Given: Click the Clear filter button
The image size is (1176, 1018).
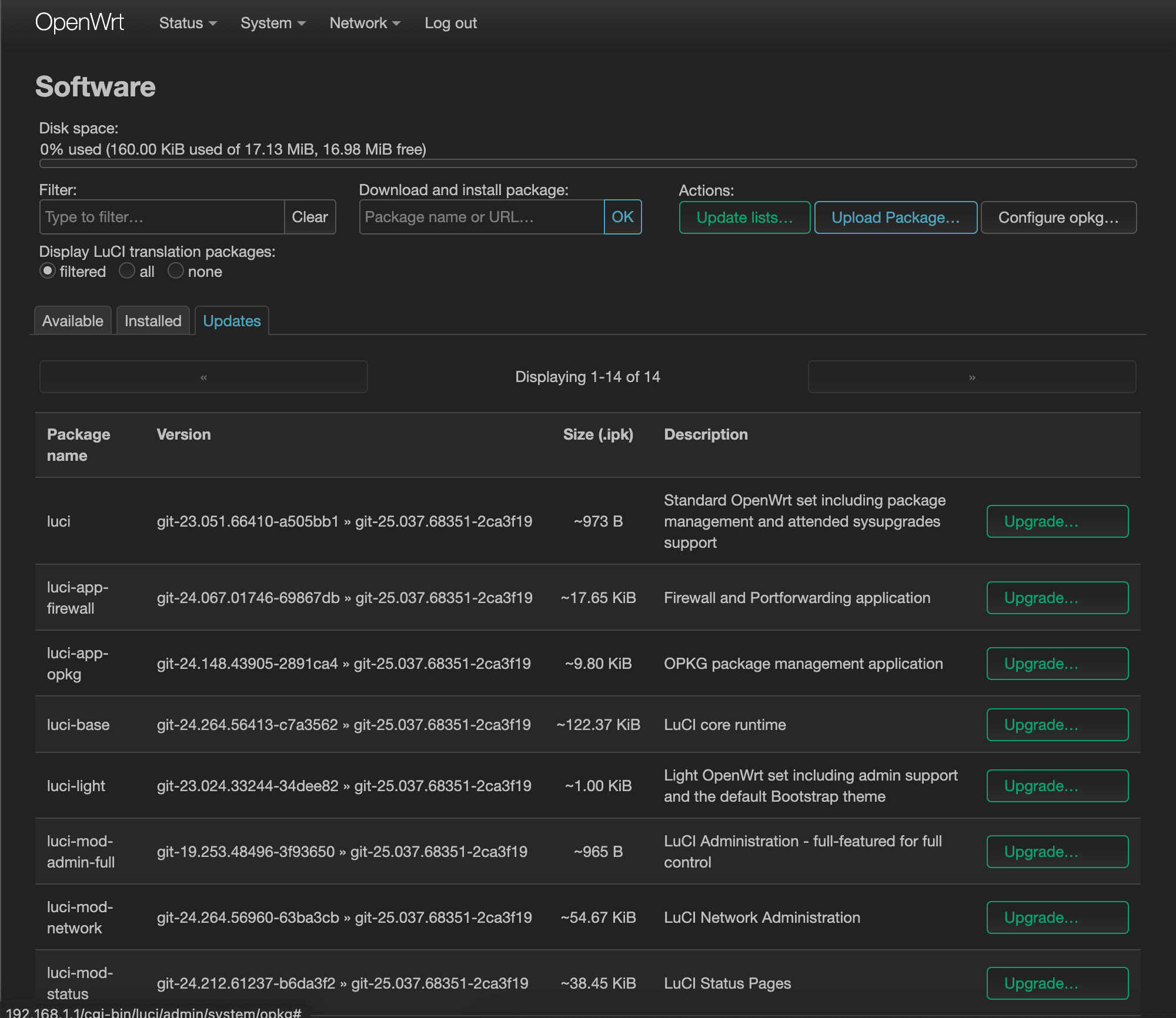Looking at the screenshot, I should 310,217.
